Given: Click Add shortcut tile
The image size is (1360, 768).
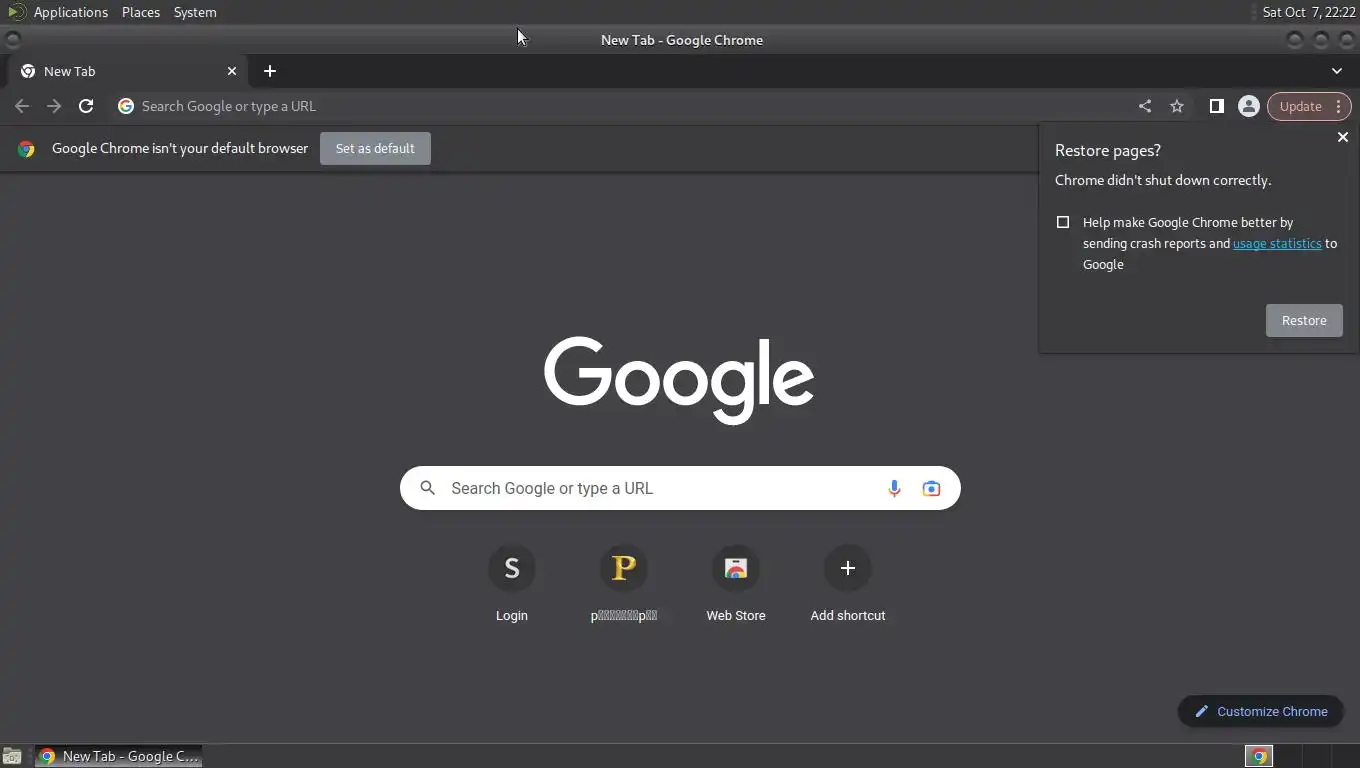Looking at the screenshot, I should click(847, 585).
